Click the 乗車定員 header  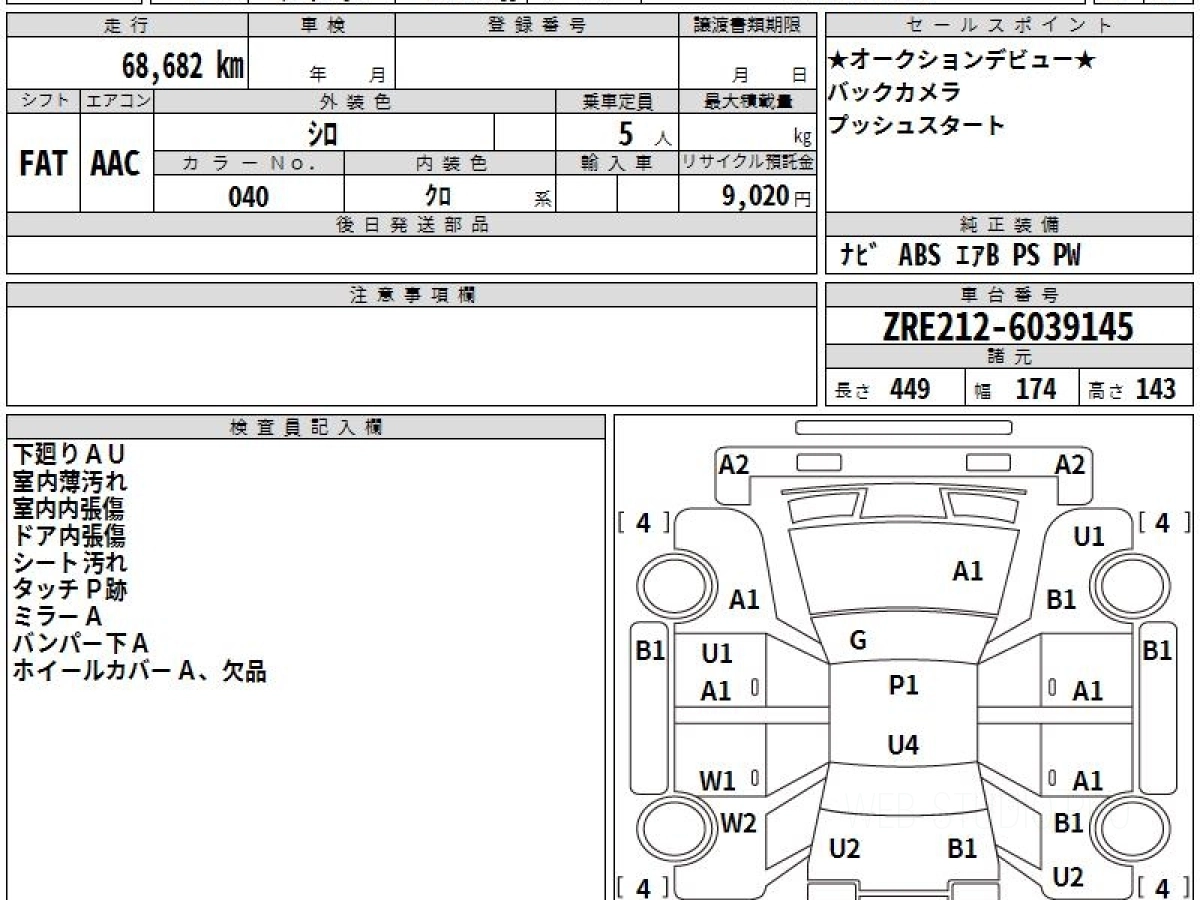[617, 101]
